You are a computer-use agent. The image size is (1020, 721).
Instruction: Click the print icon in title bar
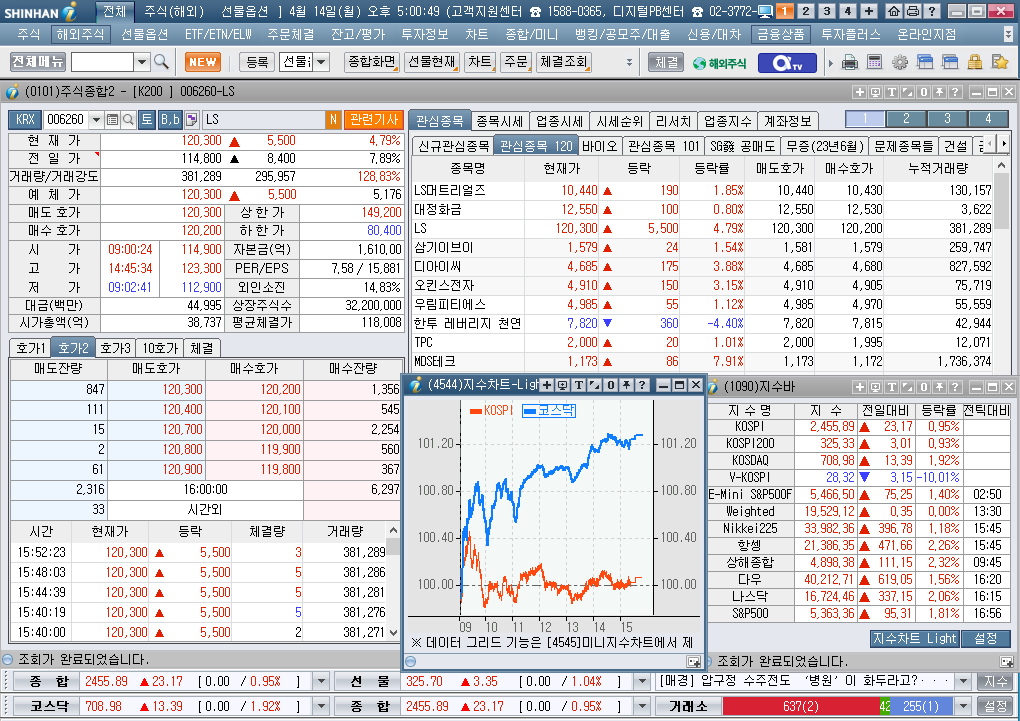(913, 11)
